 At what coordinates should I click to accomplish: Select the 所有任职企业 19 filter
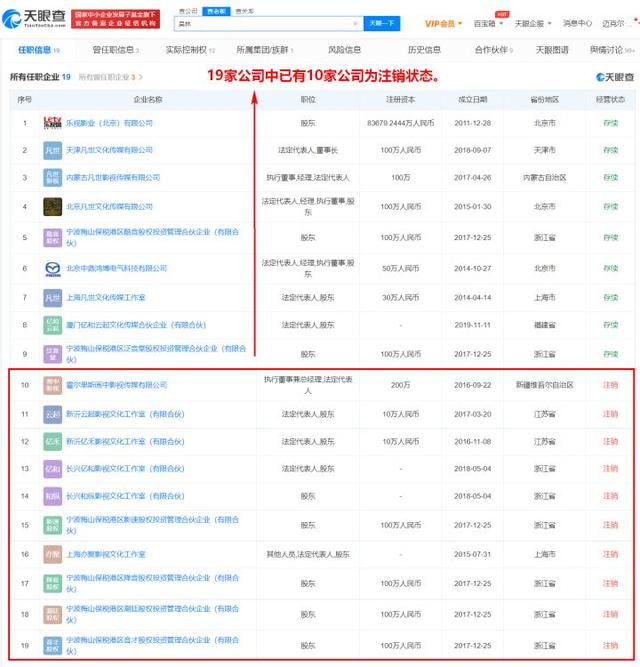click(40, 76)
